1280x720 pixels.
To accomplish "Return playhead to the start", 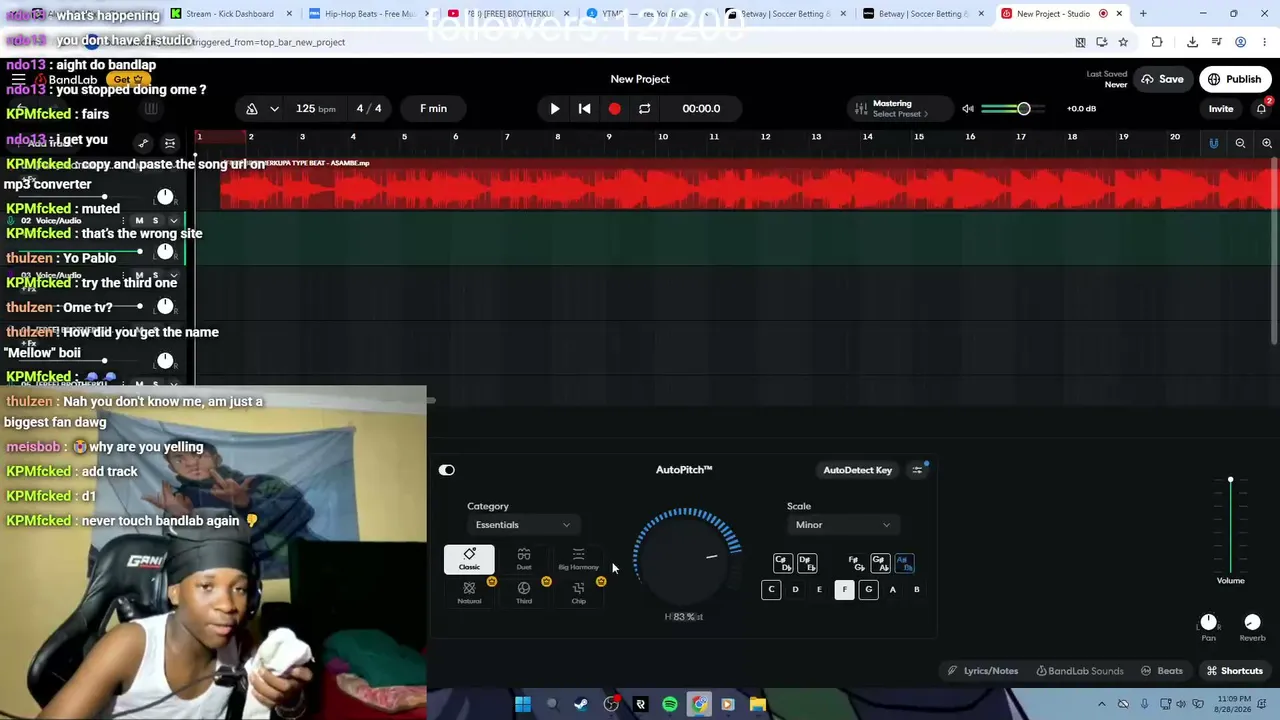I will coord(585,108).
